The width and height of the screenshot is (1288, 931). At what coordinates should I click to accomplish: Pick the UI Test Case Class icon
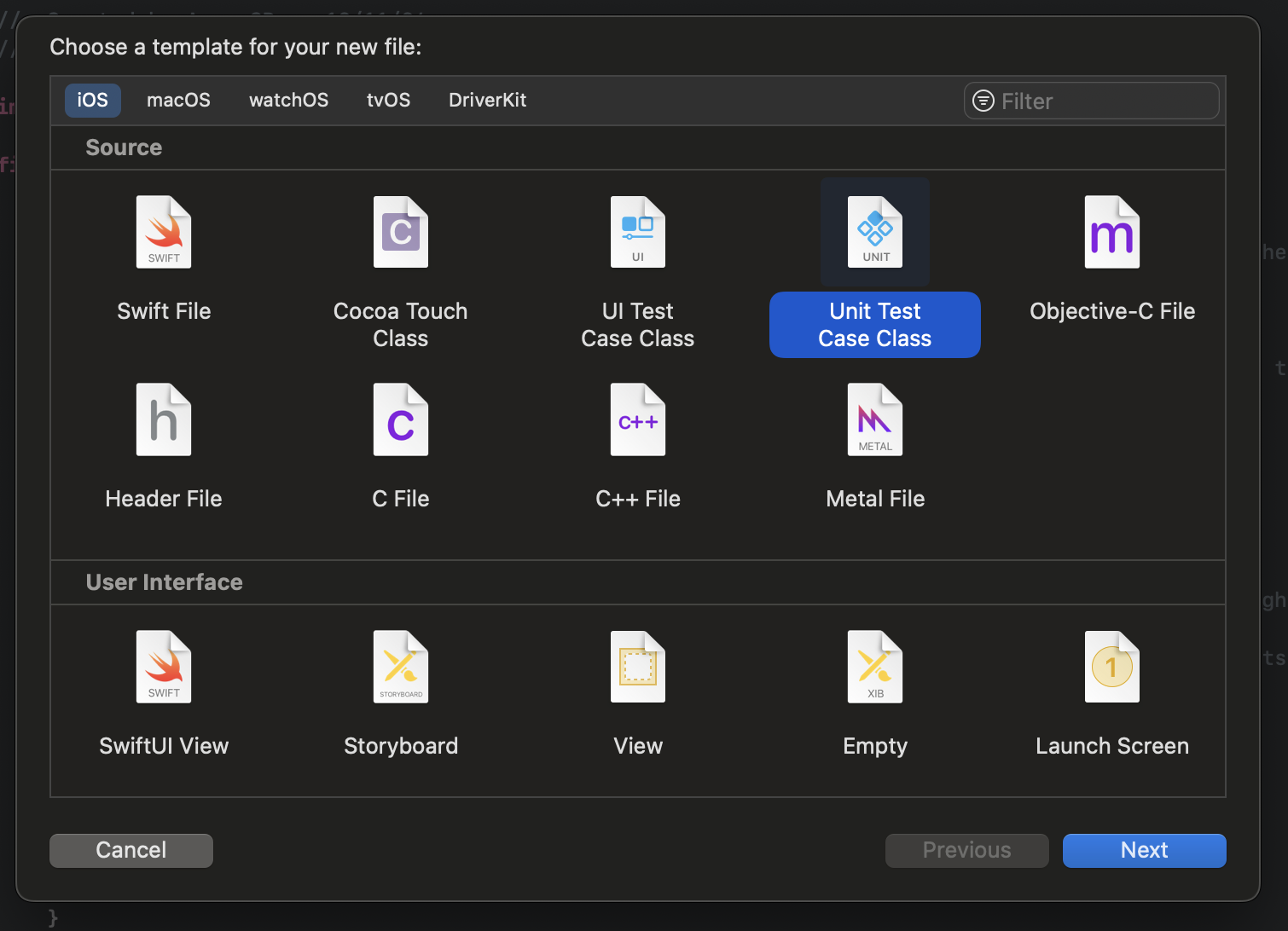(638, 232)
